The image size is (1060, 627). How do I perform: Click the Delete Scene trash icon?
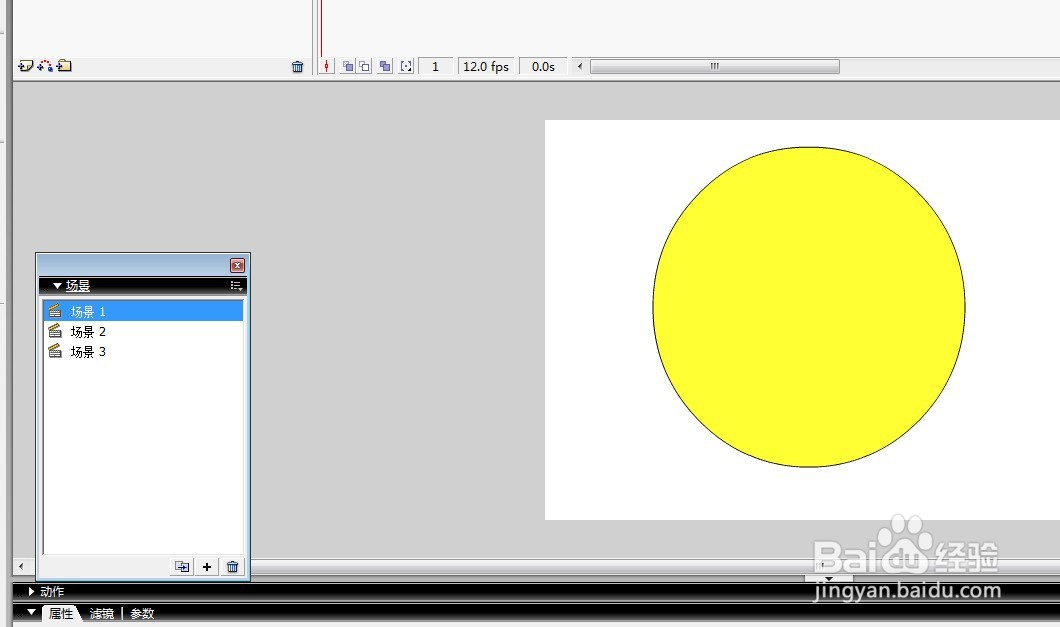pyautogui.click(x=233, y=567)
